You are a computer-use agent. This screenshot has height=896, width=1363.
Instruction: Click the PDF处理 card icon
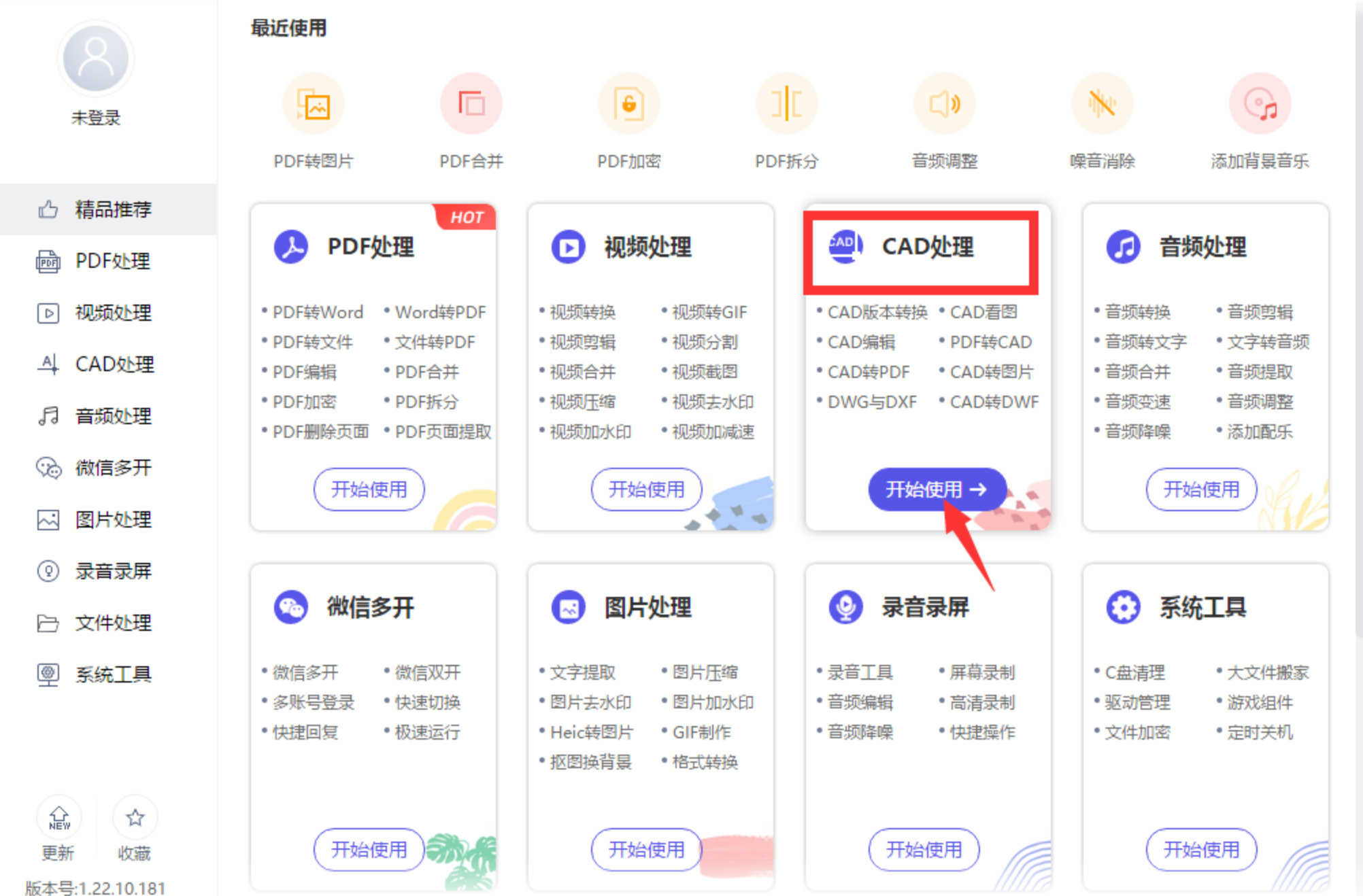coord(291,247)
